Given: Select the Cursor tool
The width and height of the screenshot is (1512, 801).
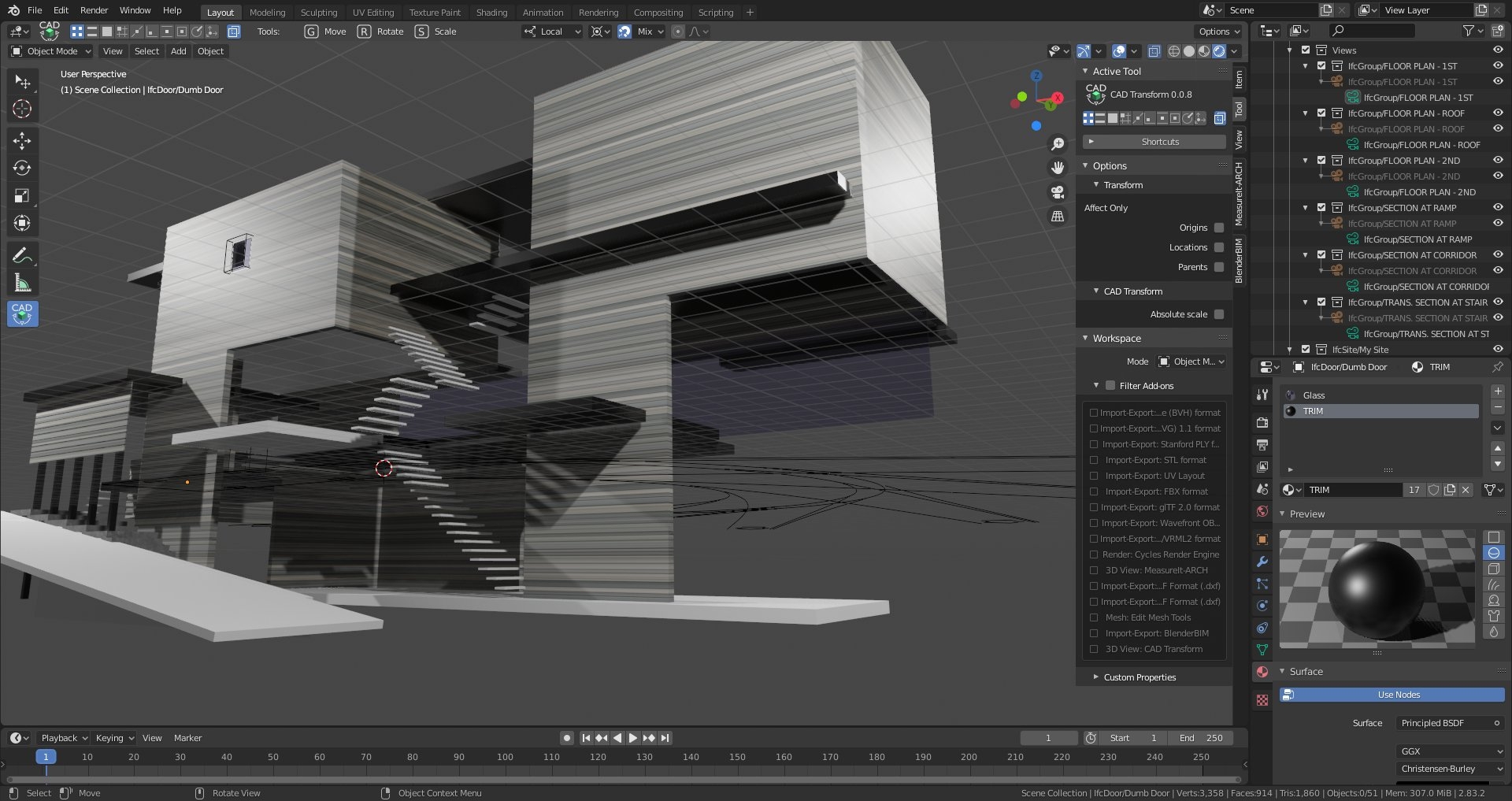Looking at the screenshot, I should pyautogui.click(x=22, y=109).
